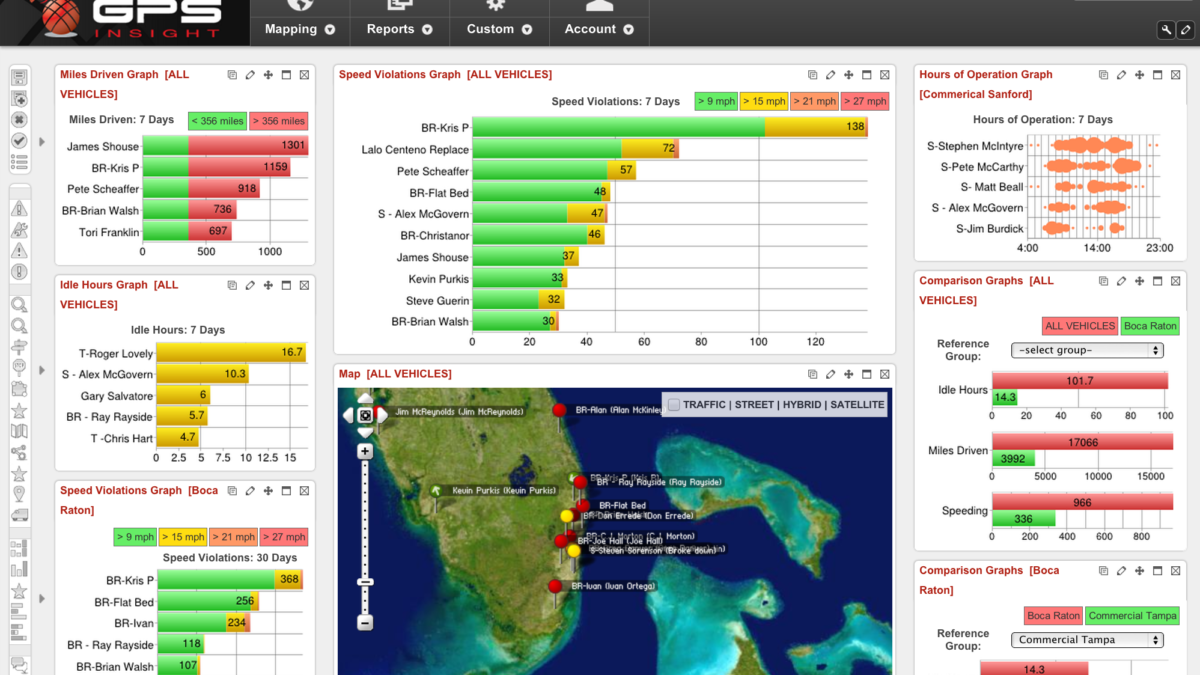Open the Reports menu
Viewport: 1200px width, 675px height.
point(399,29)
